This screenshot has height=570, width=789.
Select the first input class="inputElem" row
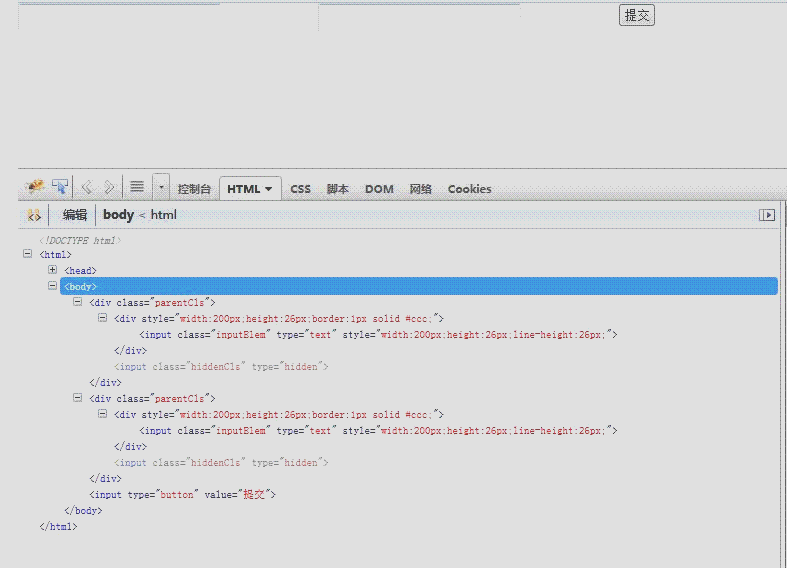point(378,335)
